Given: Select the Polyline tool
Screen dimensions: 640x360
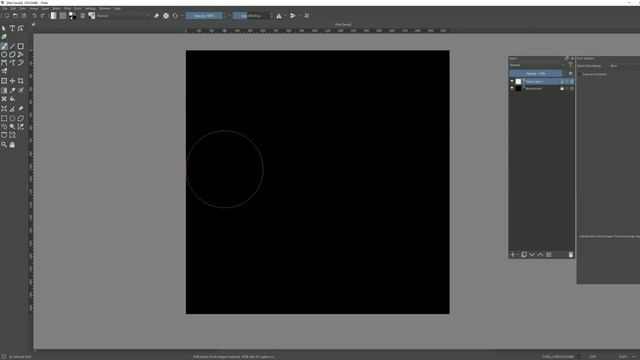Looking at the screenshot, I should pyautogui.click(x=20, y=54).
